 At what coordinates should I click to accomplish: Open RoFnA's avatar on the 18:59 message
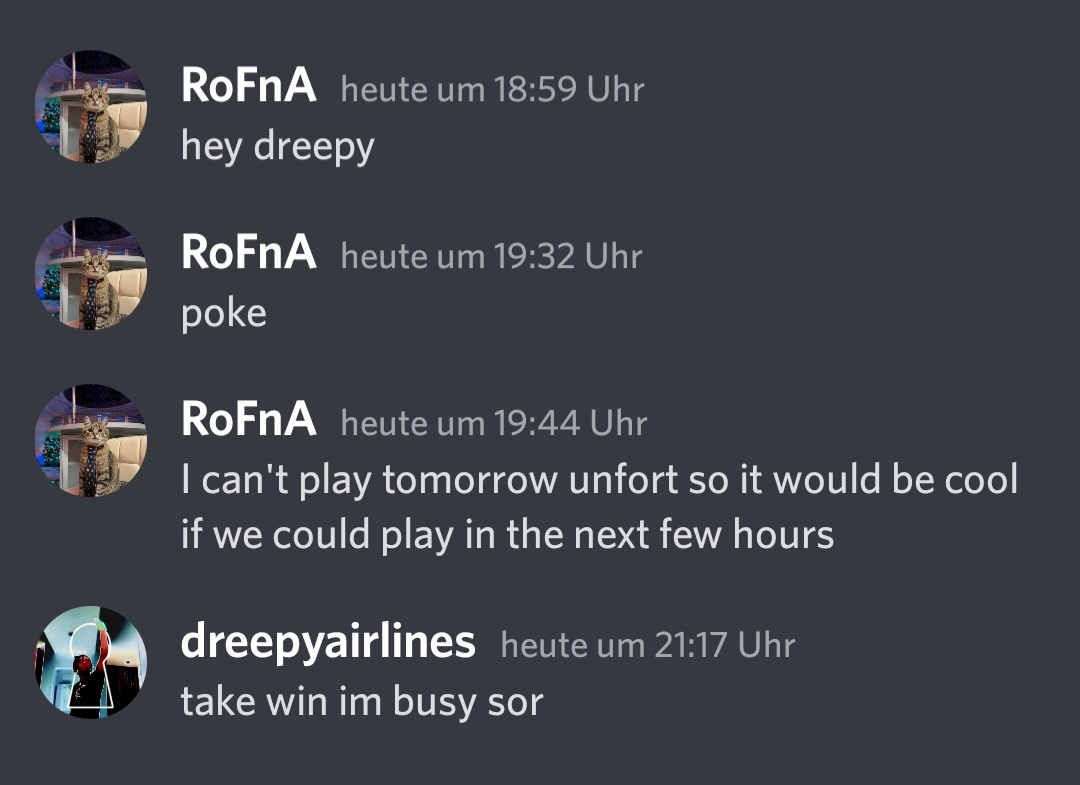pos(91,107)
